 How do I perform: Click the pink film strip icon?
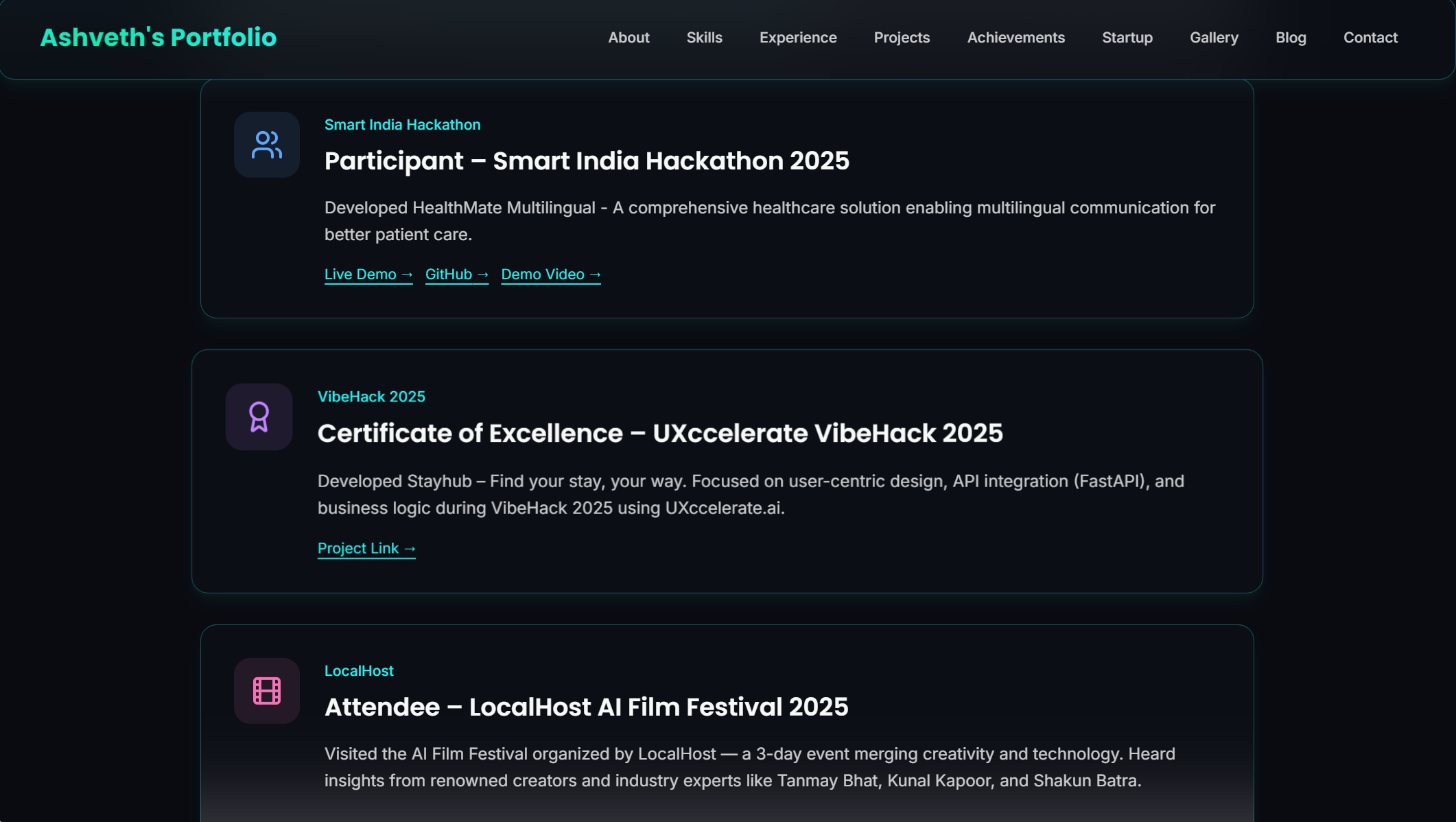coord(266,690)
